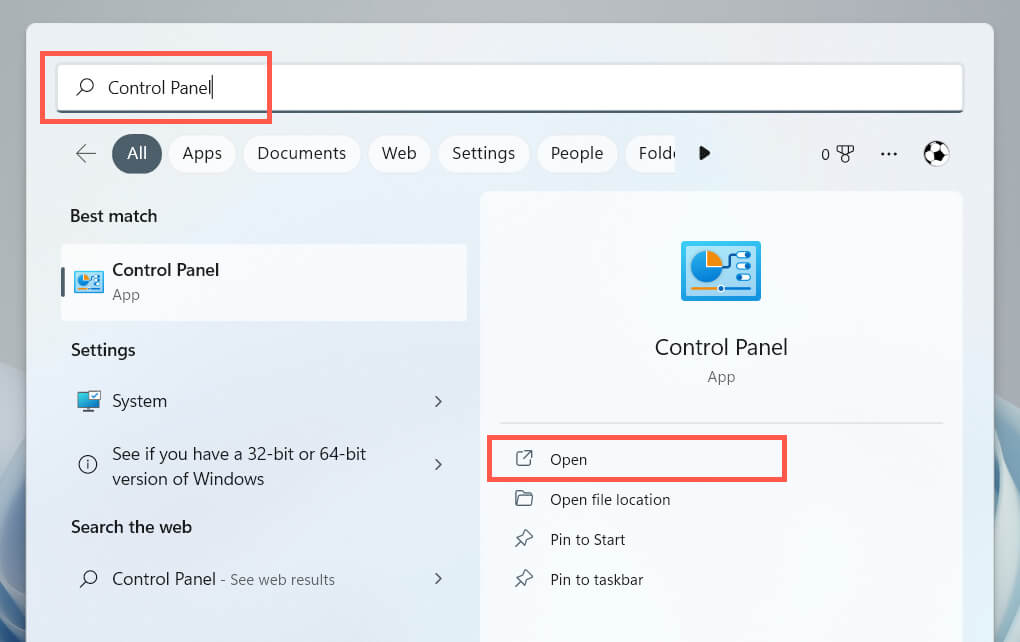Expand the System result chevron

[438, 401]
